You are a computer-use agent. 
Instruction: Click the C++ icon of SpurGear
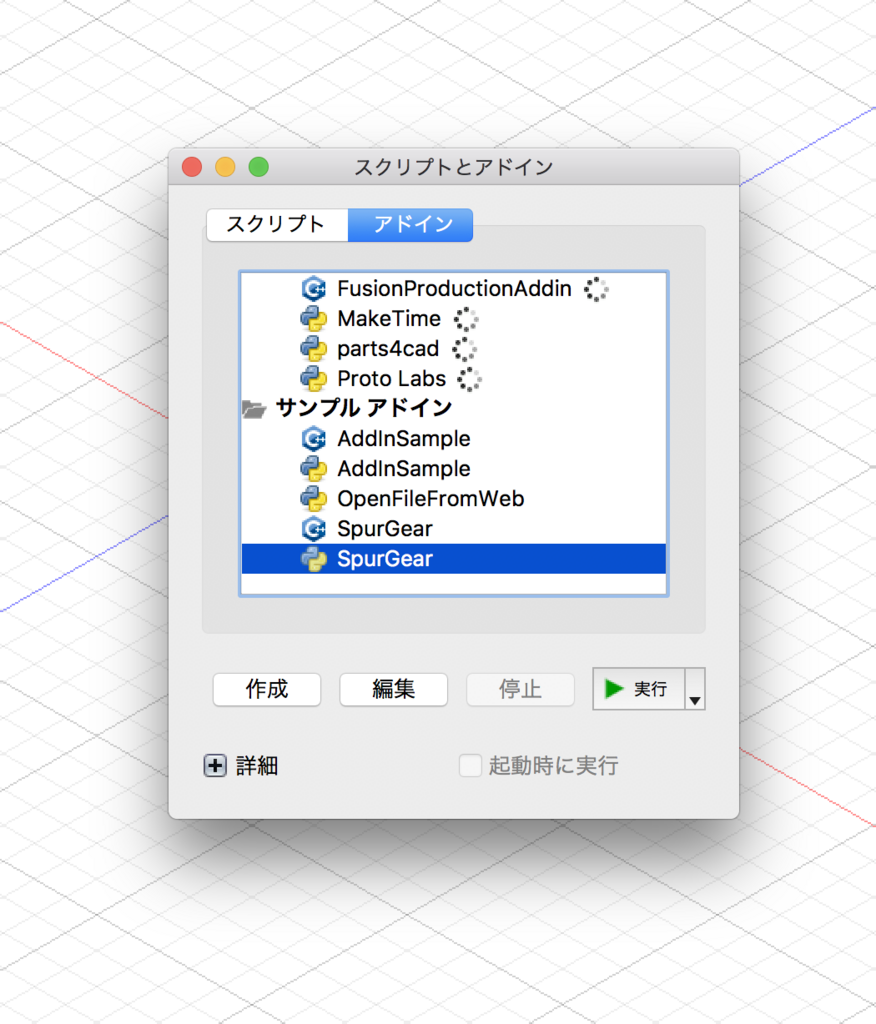tap(314, 529)
